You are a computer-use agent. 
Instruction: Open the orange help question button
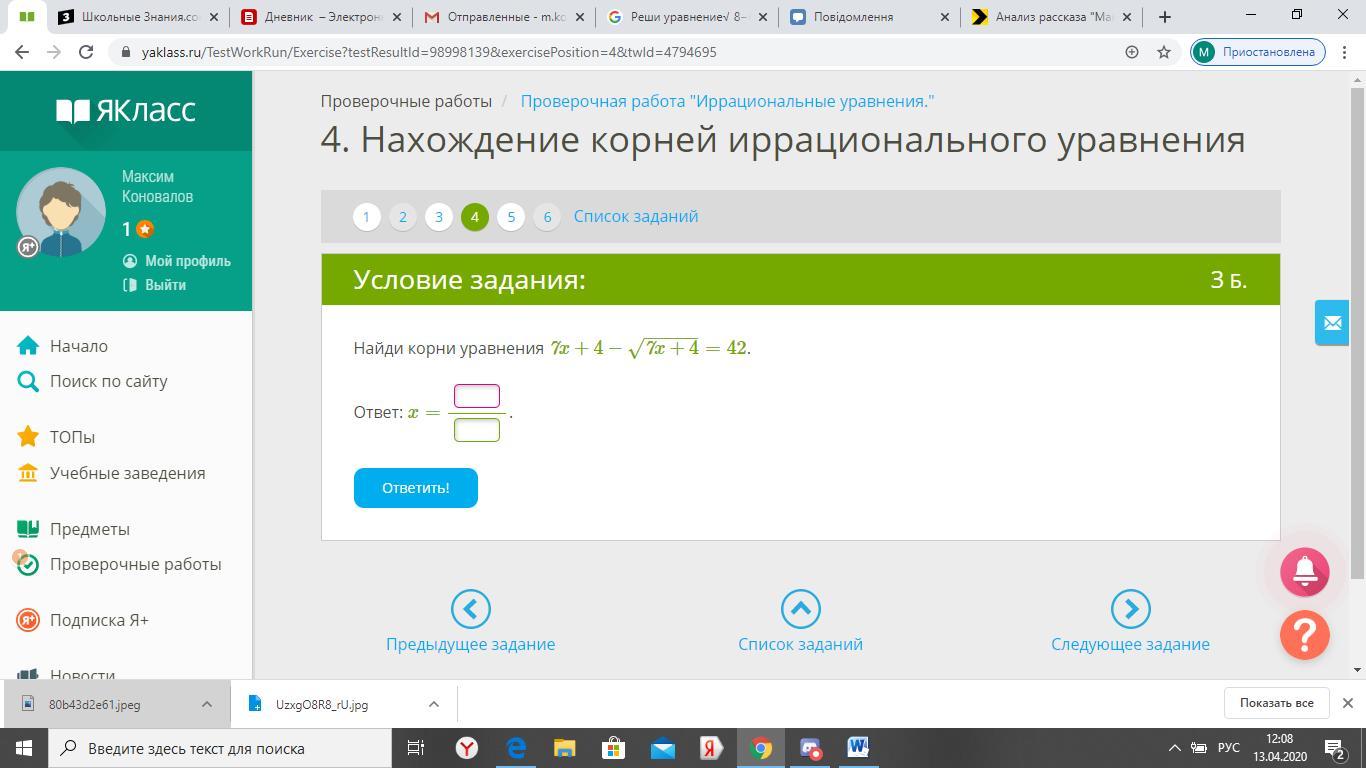[1305, 635]
